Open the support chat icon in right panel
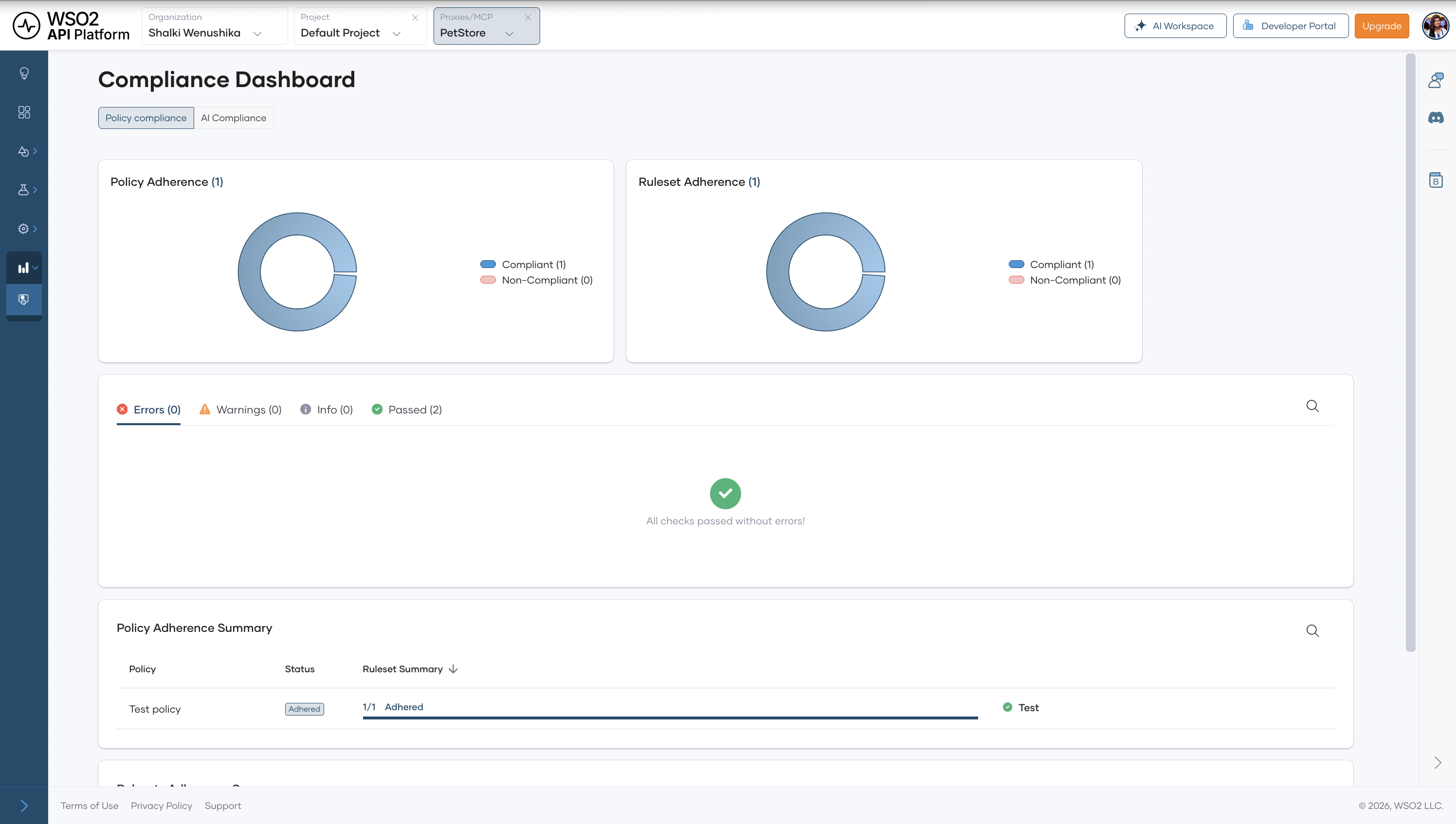Viewport: 1456px width, 824px height. [x=1436, y=80]
